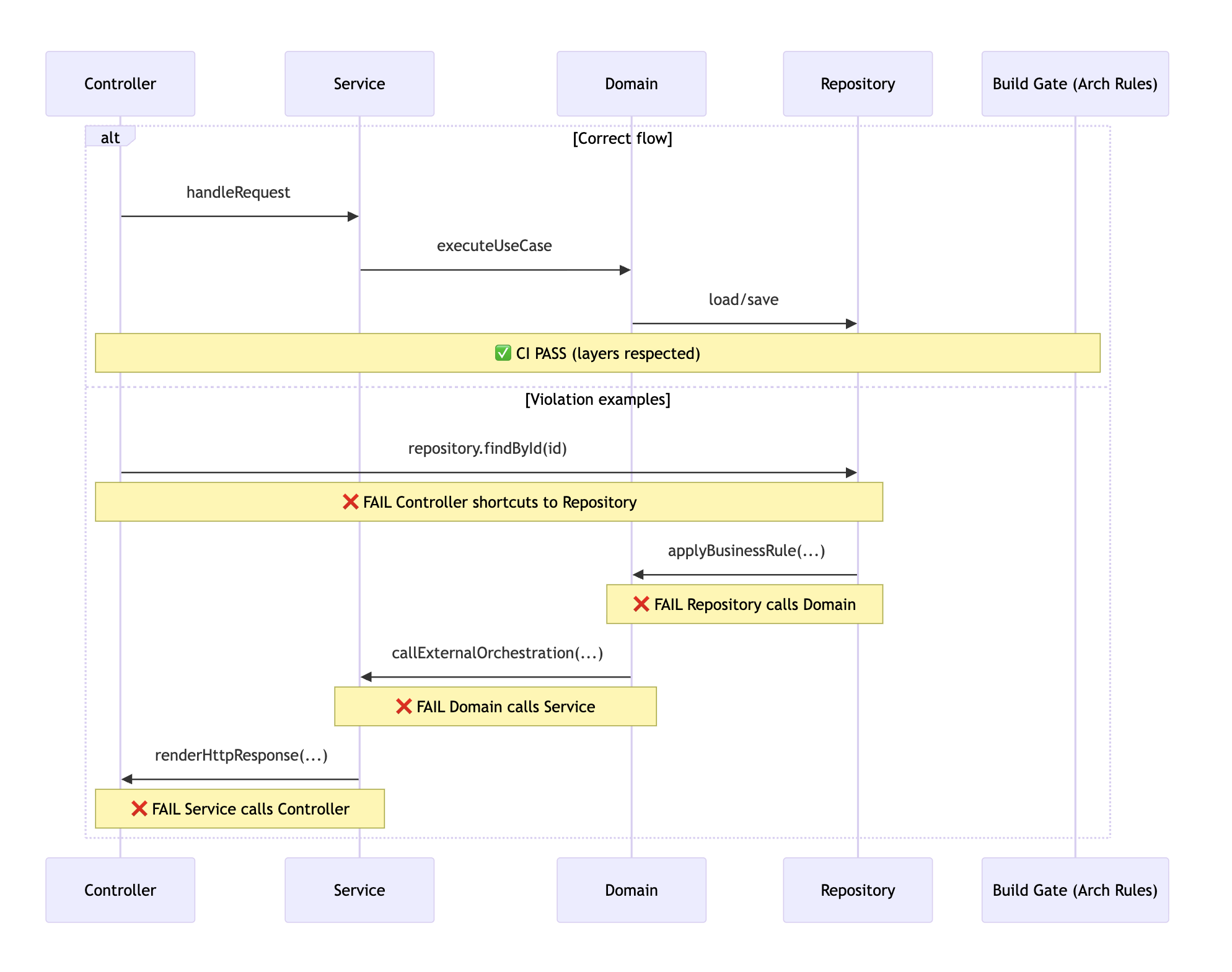Select the top Controller participant box

point(120,84)
